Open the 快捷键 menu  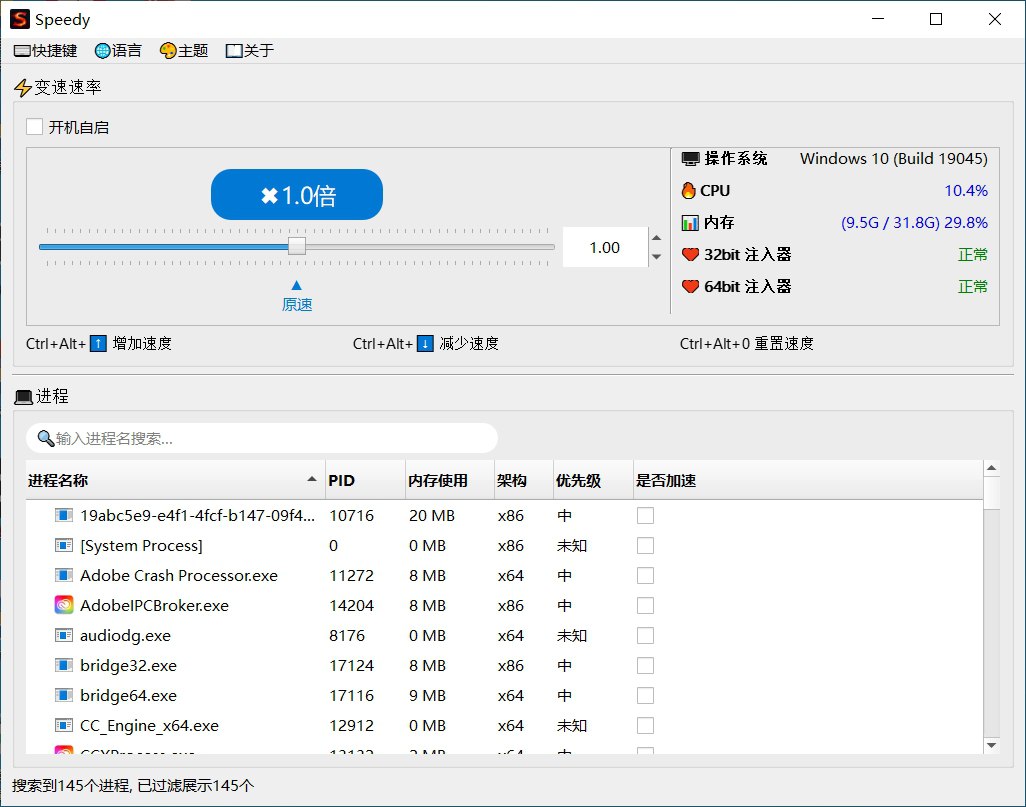tap(45, 51)
